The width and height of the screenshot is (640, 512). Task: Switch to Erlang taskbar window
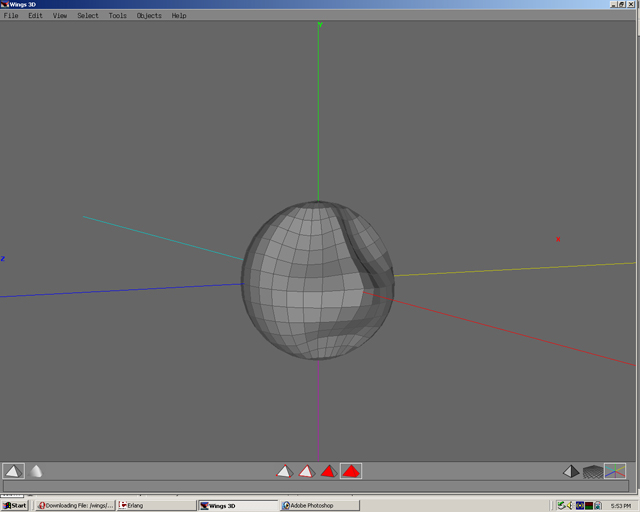point(155,505)
